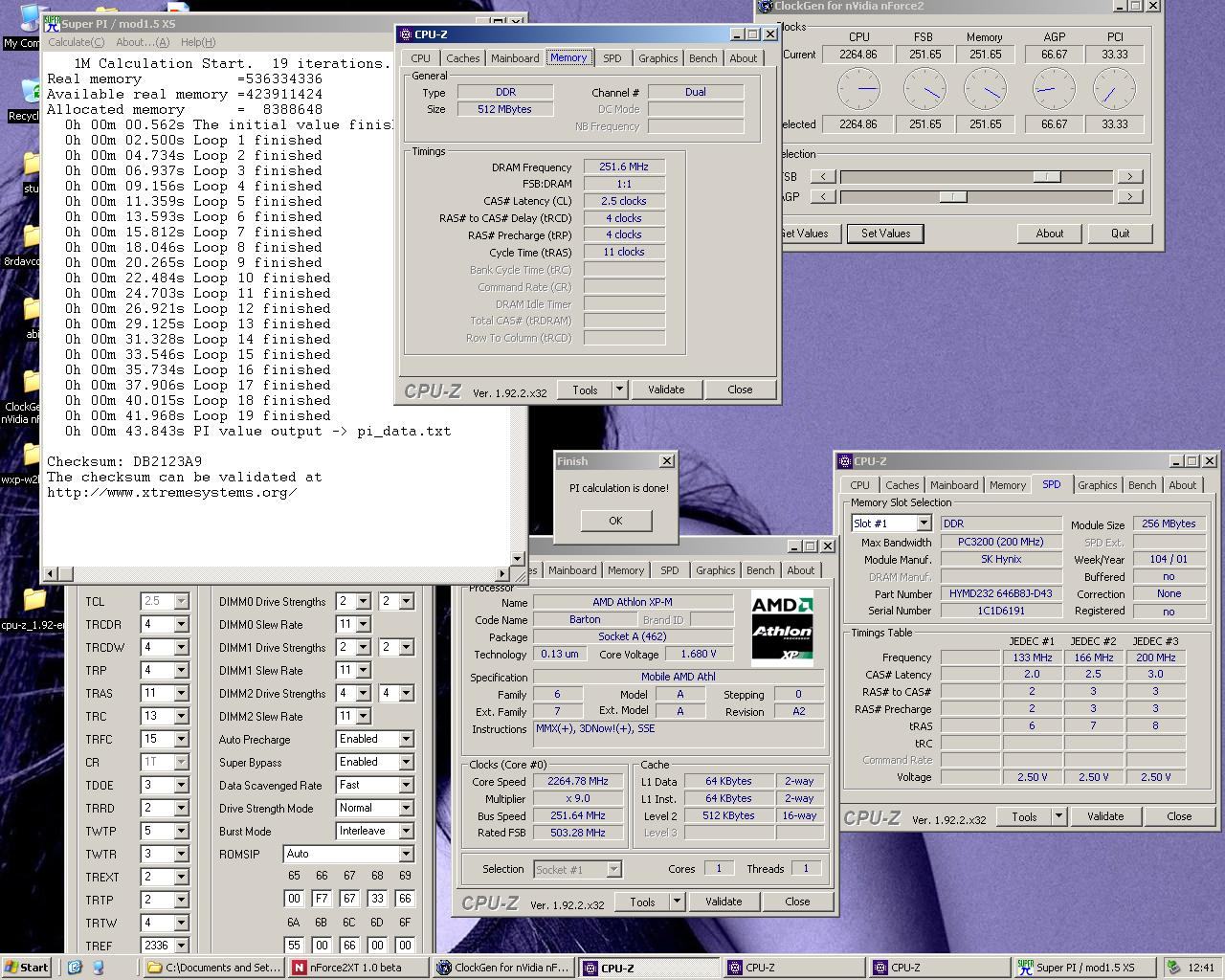Click AGP slider right arrow in ClockGen

(x=1129, y=196)
